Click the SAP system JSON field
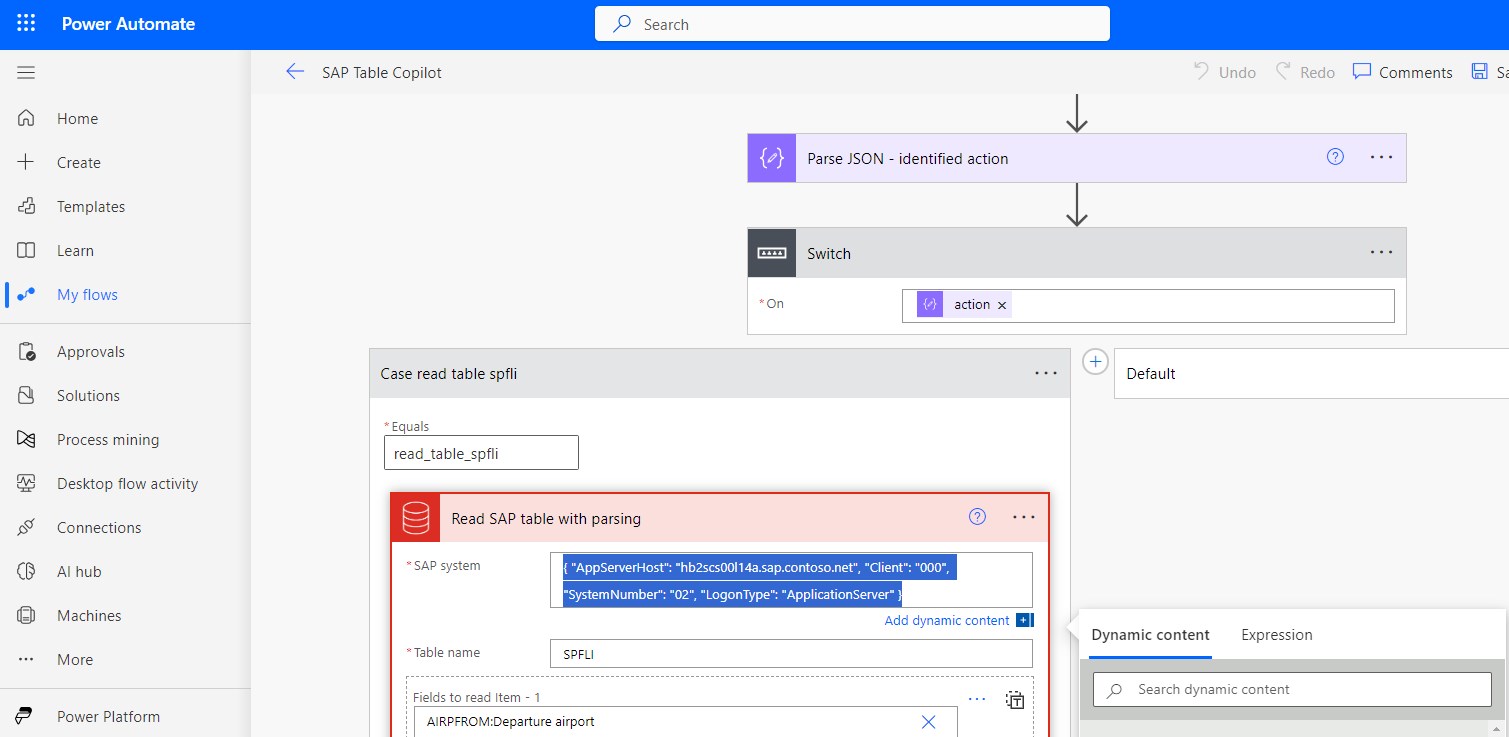Viewport: 1509px width, 737px height. [791, 580]
